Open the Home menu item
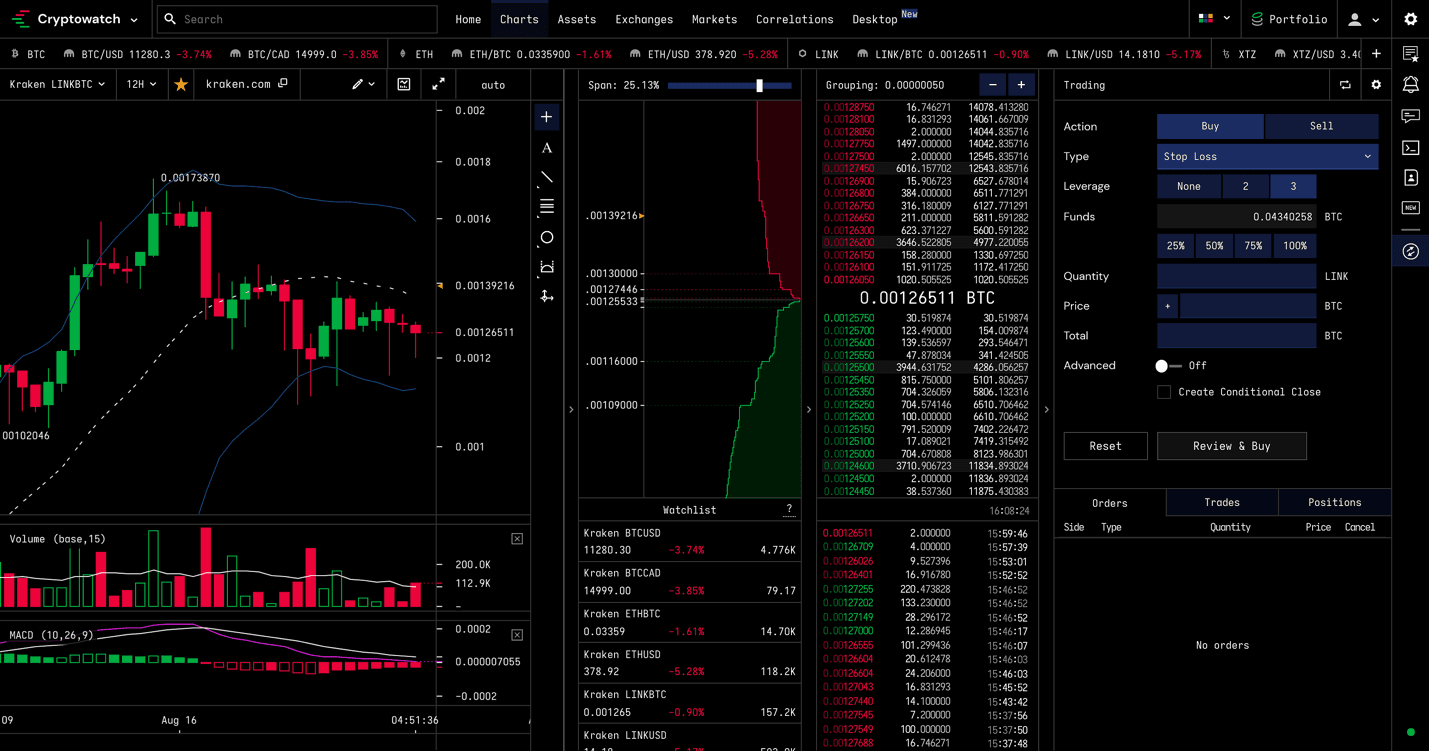 [468, 19]
